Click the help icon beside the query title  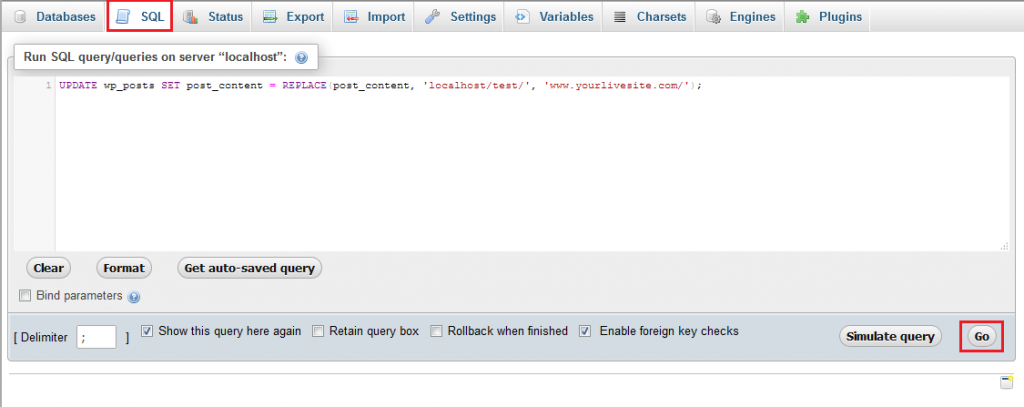click(301, 57)
